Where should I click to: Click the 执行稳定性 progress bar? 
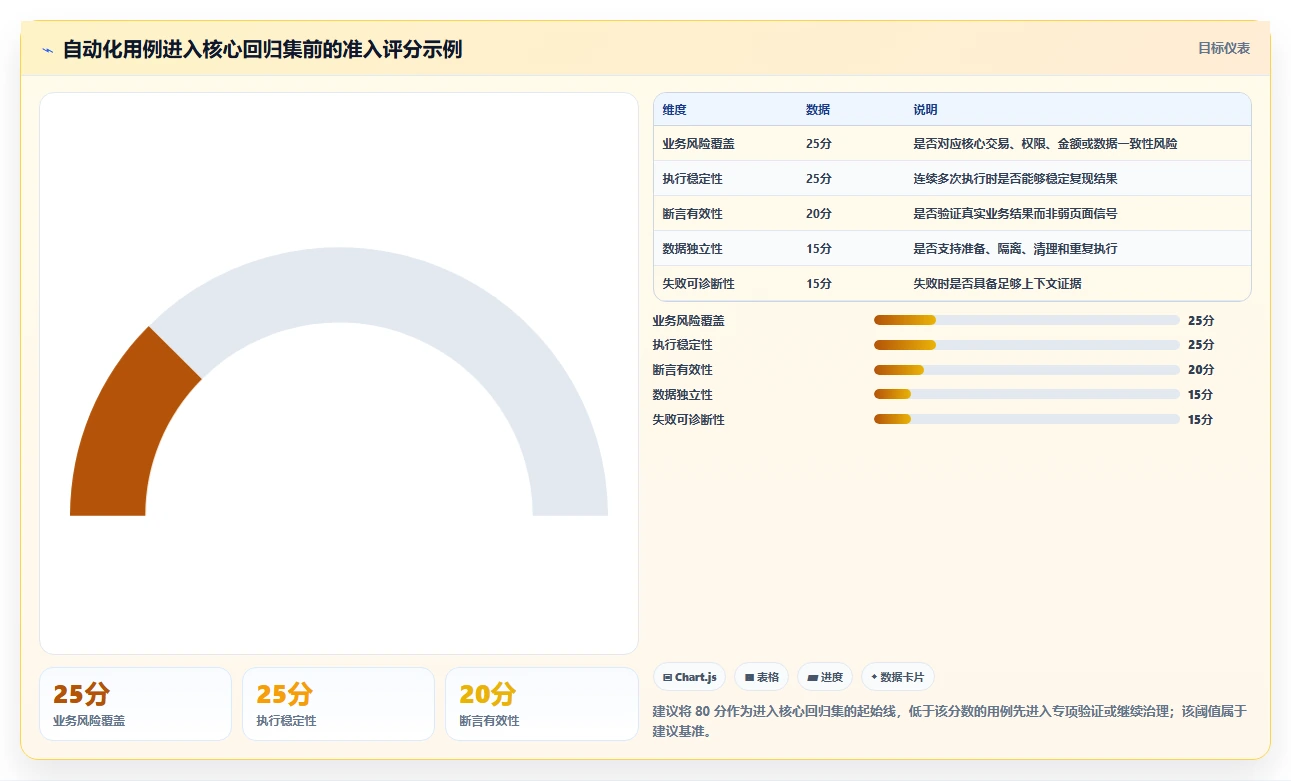tap(1027, 345)
